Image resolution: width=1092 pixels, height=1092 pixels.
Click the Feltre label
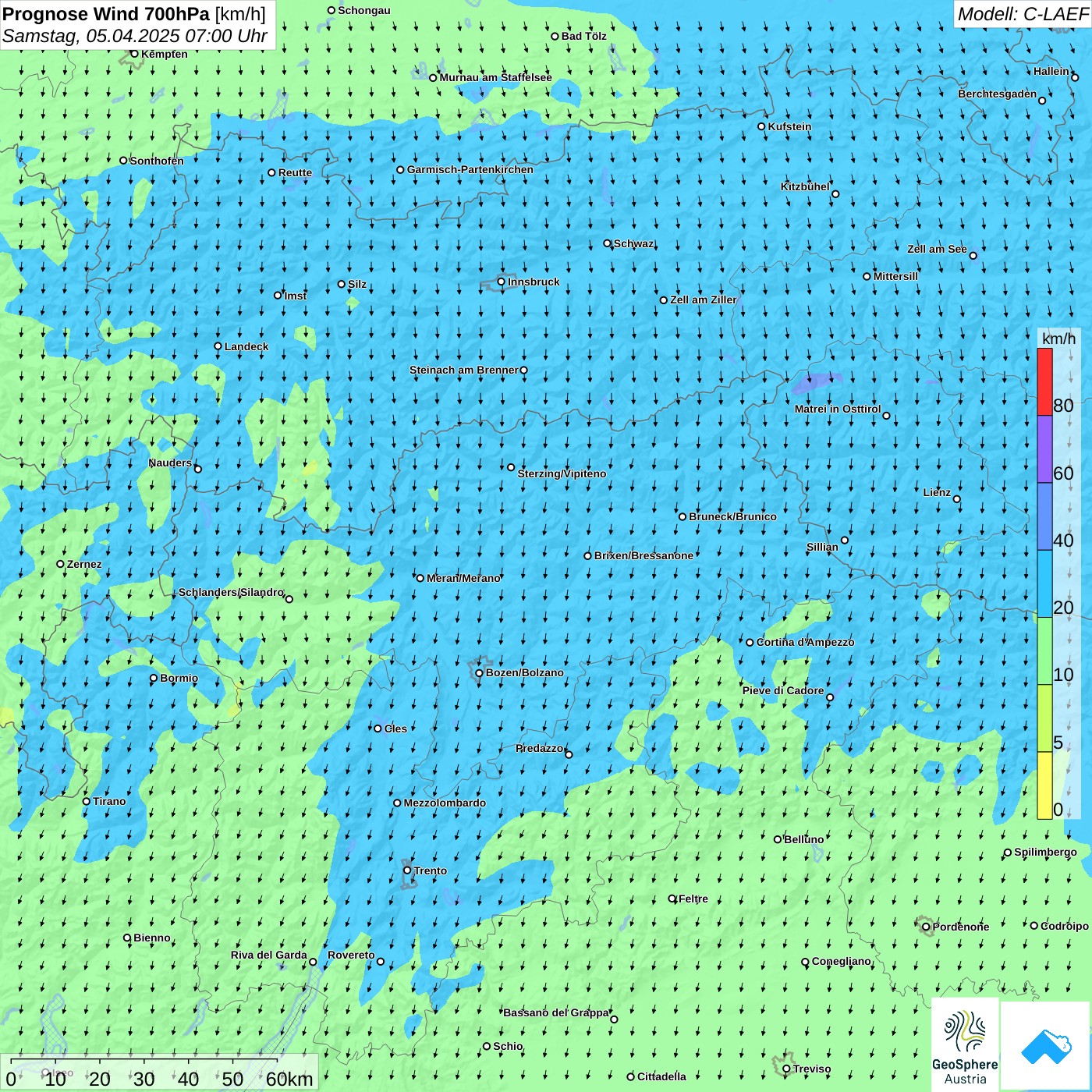pos(693,899)
